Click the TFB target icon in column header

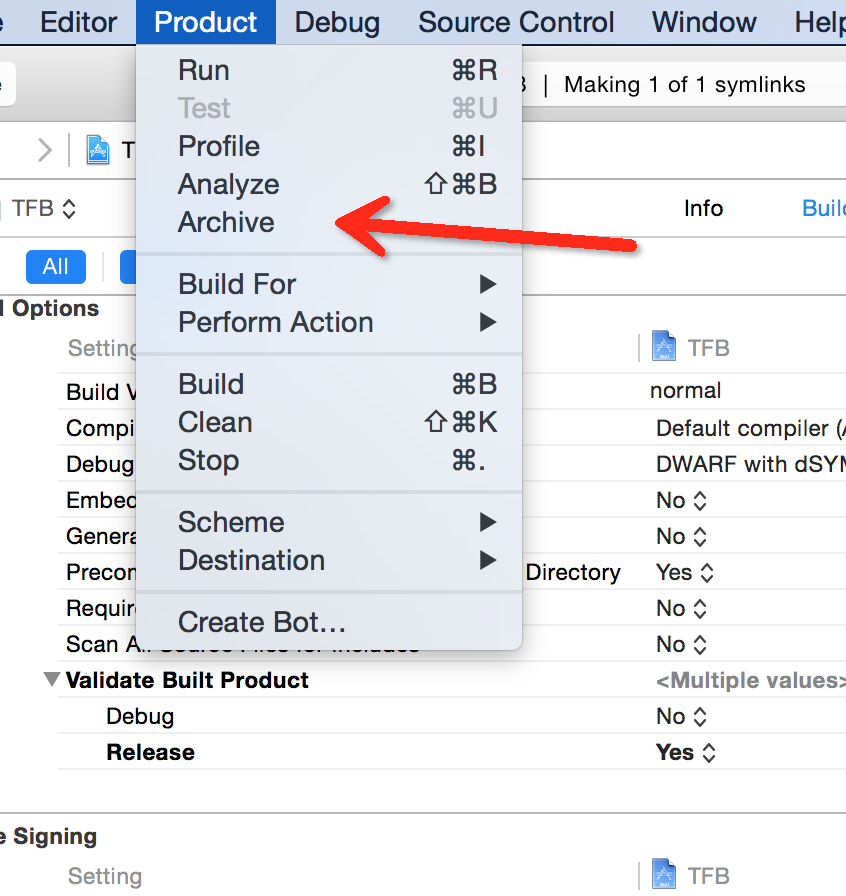point(664,346)
